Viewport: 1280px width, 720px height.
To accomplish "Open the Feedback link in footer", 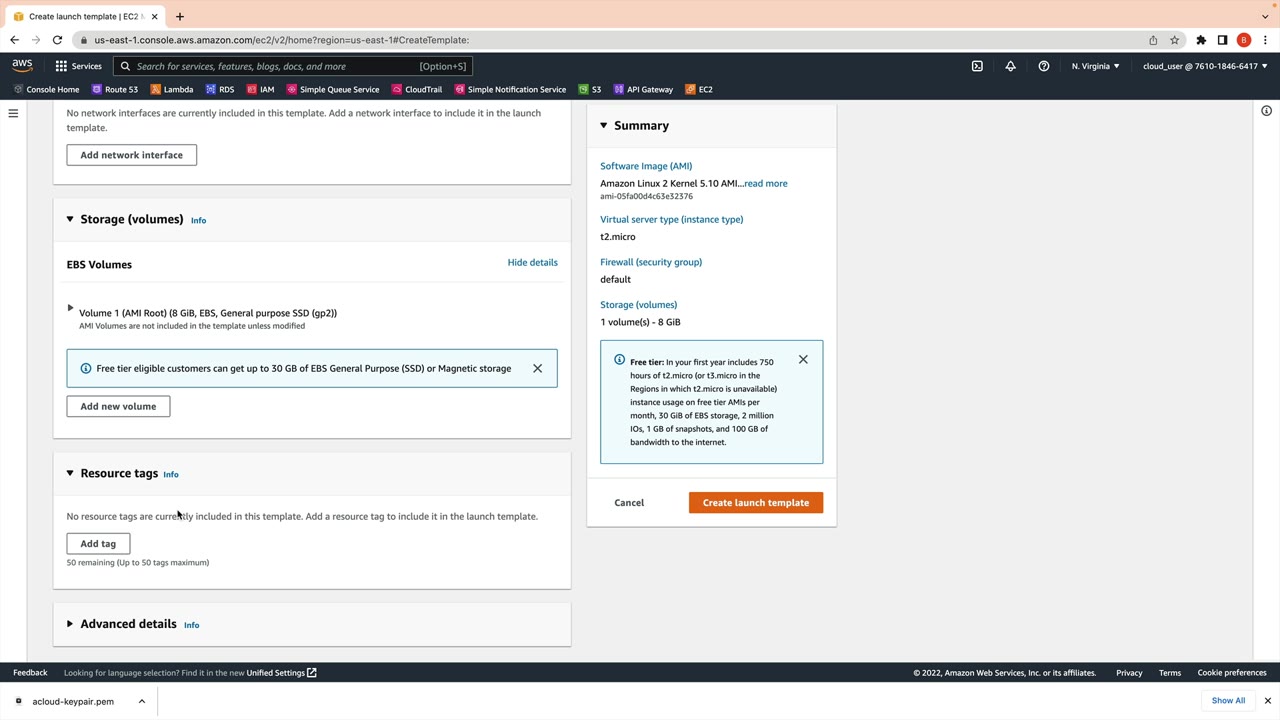I will click(x=30, y=673).
